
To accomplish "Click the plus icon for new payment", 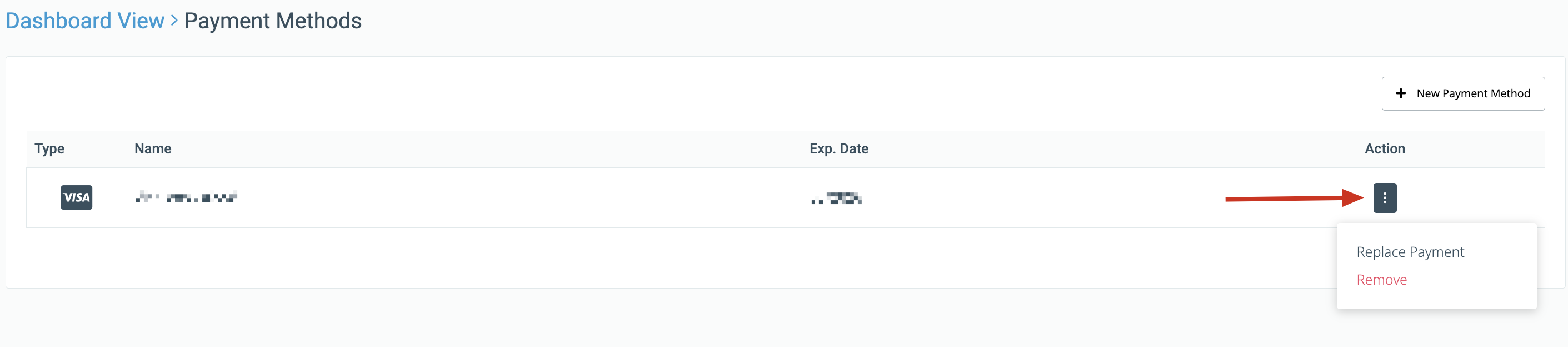I will (1401, 94).
